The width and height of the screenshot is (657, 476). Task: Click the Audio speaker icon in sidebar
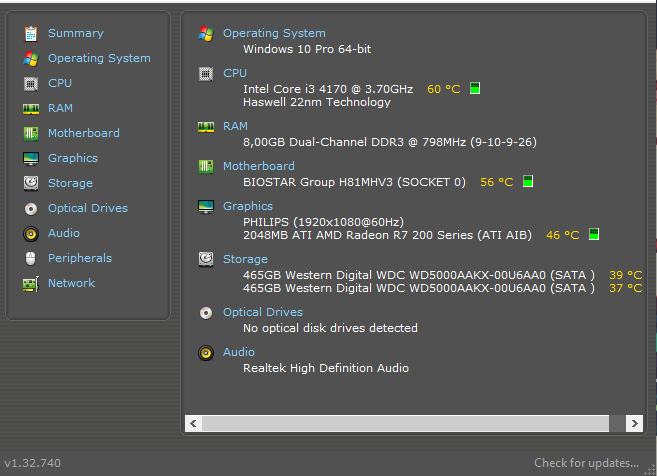31,234
